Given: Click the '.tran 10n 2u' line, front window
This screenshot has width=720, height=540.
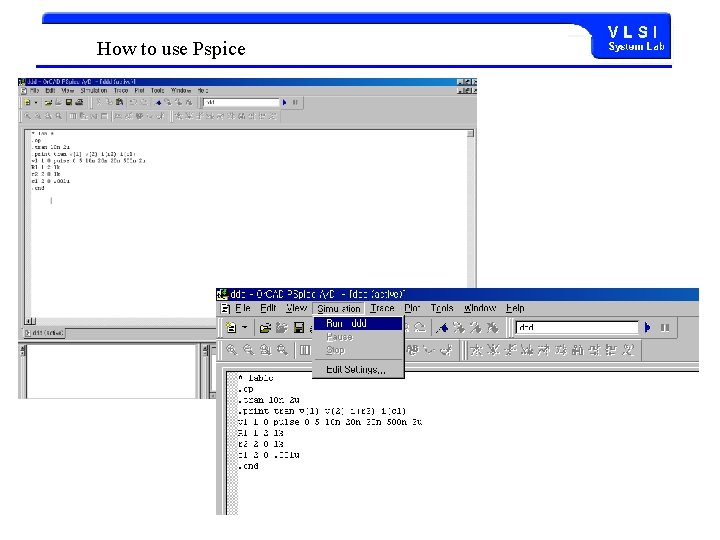Looking at the screenshot, I should 269,400.
